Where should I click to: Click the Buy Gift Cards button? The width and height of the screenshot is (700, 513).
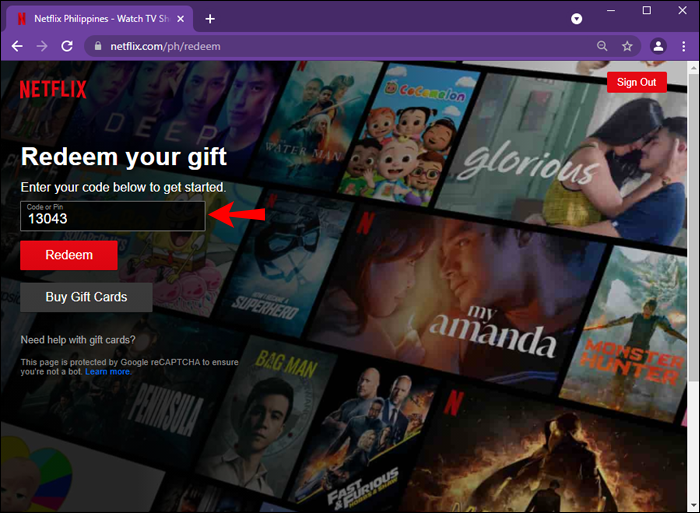[x=86, y=297]
